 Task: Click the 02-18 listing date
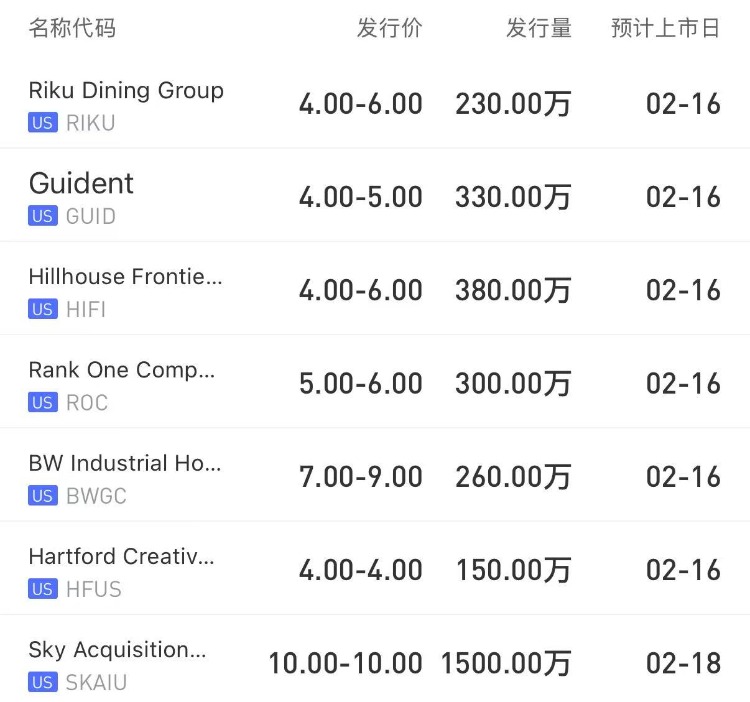pyautogui.click(x=683, y=663)
